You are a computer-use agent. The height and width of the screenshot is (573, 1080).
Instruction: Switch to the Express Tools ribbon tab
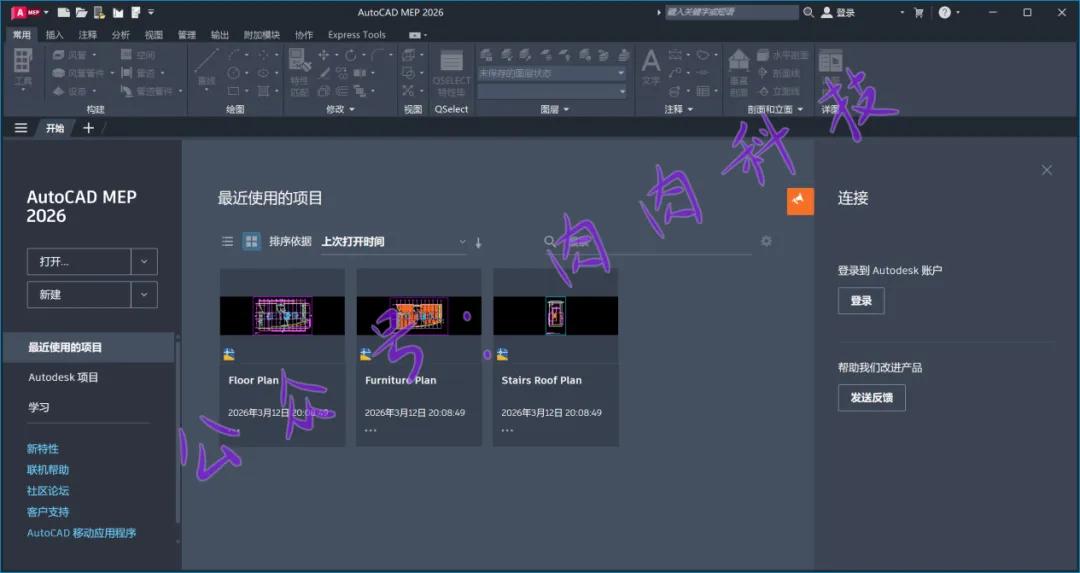[357, 35]
